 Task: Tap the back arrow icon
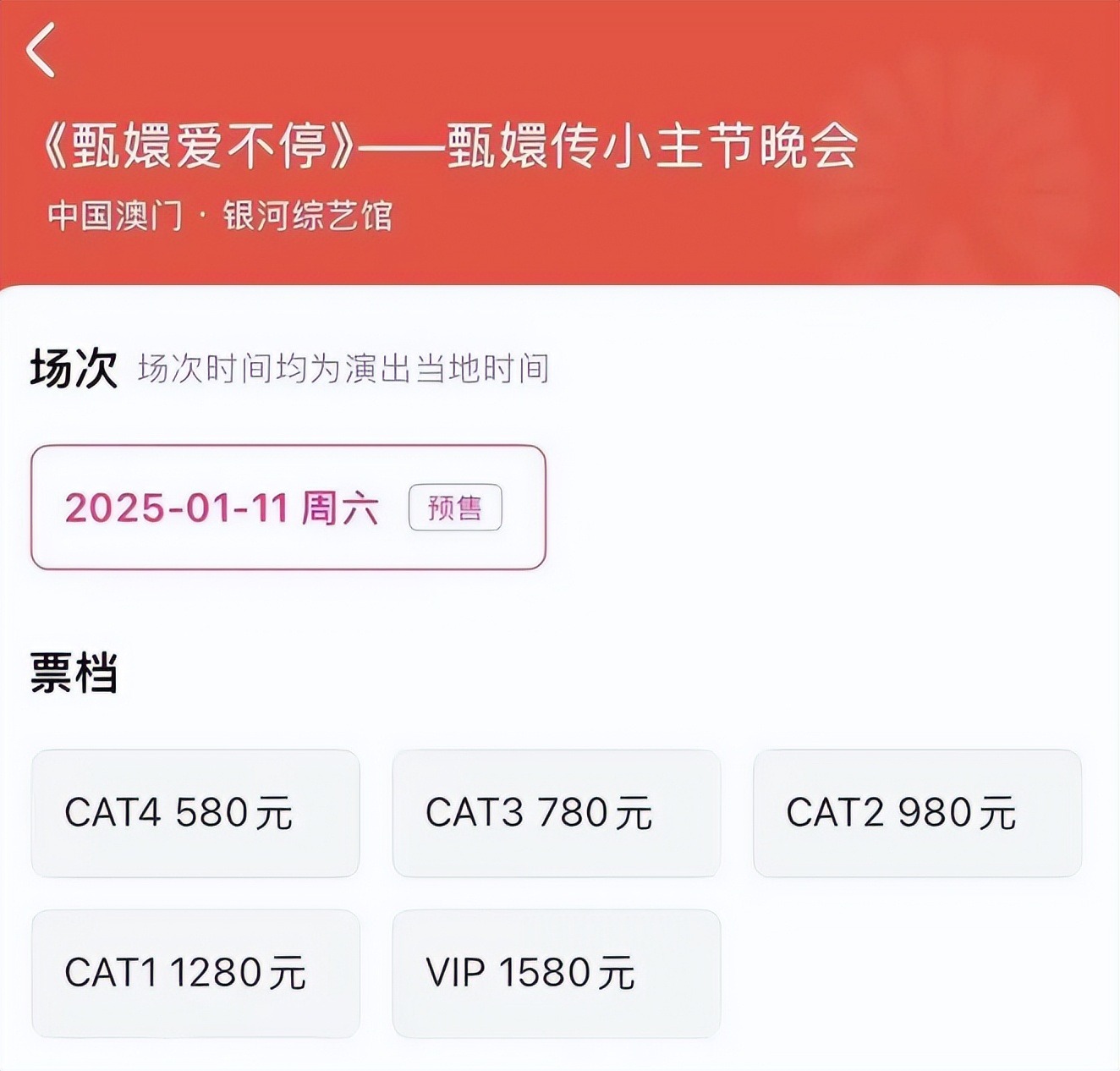41,50
